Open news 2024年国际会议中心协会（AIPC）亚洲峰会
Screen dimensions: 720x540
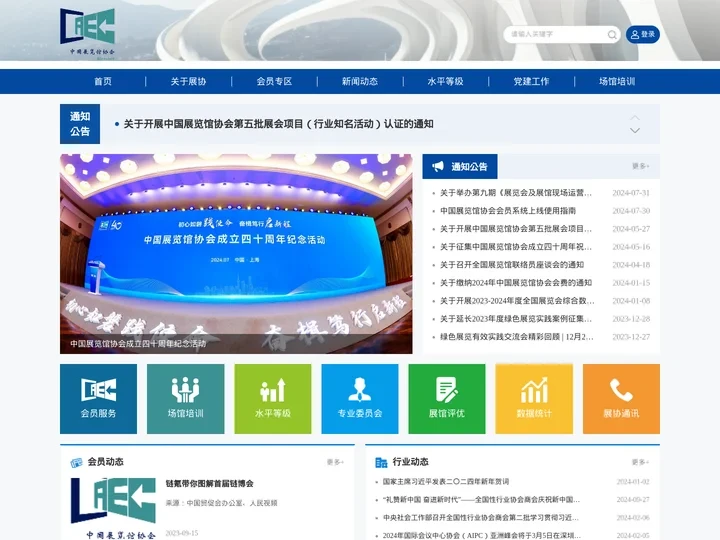(x=482, y=535)
